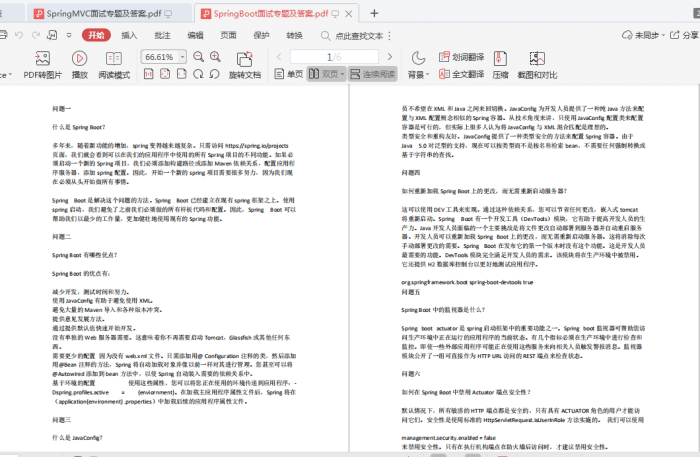The image size is (700, 457).
Task: Select actual size page icon
Action: click(148, 74)
